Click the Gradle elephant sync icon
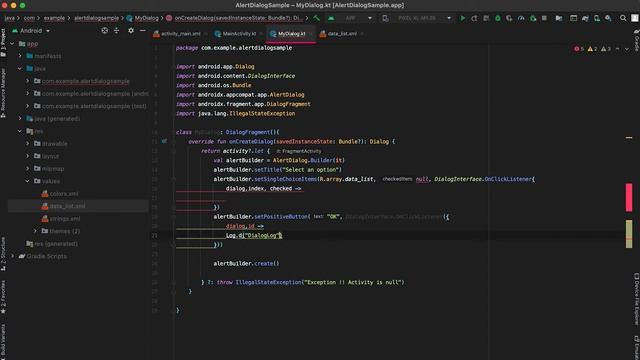640x360 pixels. point(585,18)
